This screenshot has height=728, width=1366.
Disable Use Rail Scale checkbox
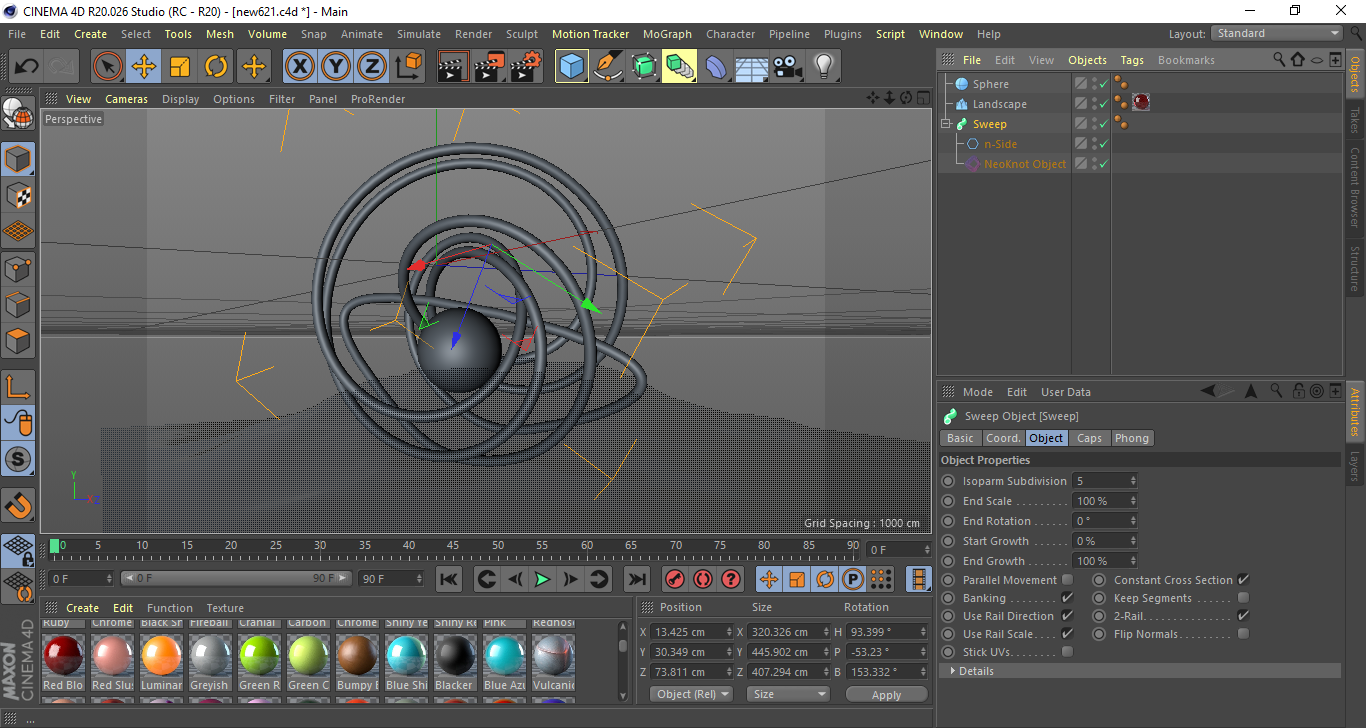1067,634
